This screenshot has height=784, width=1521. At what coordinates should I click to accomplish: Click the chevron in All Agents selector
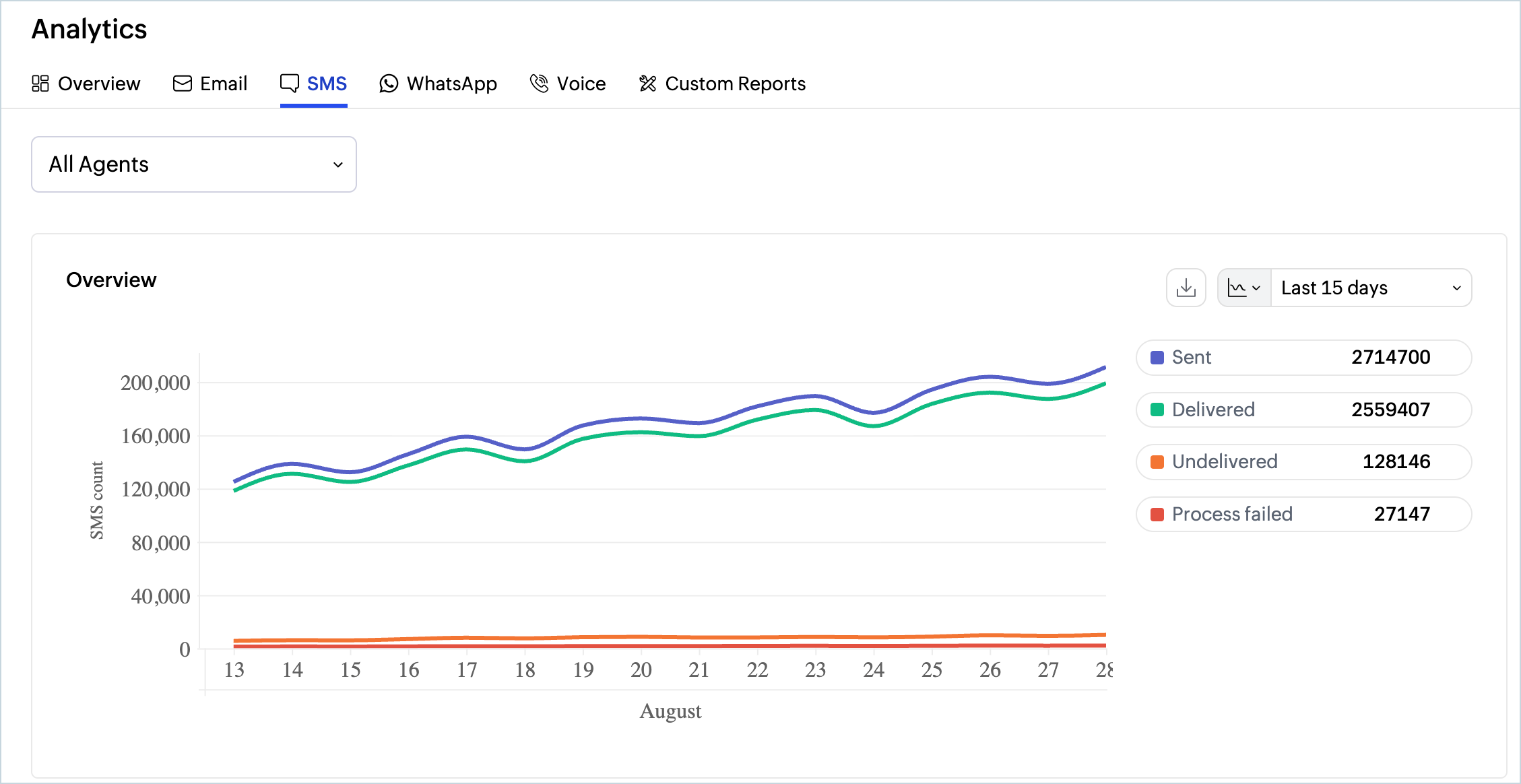tap(338, 165)
